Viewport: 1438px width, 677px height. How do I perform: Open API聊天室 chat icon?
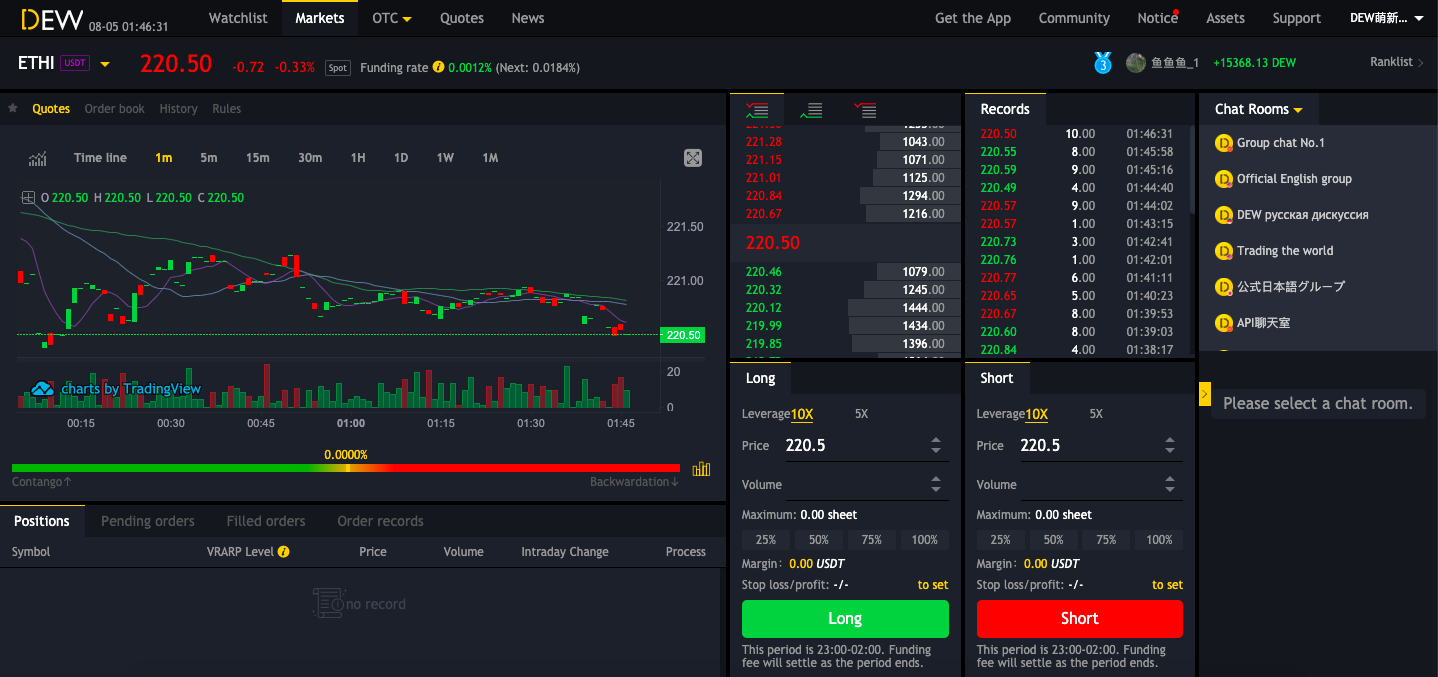coord(1223,323)
